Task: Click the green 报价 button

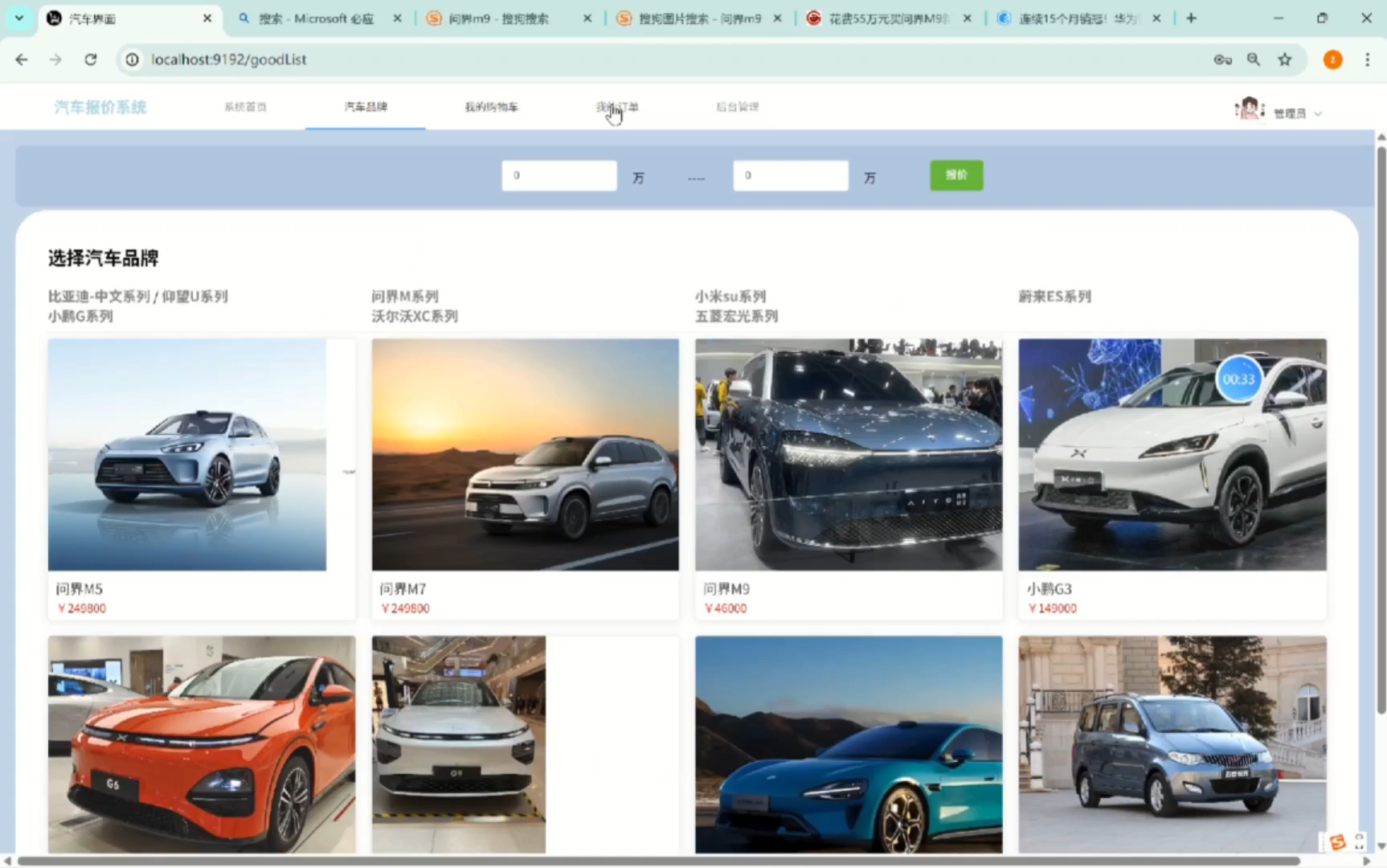Action: pos(956,175)
